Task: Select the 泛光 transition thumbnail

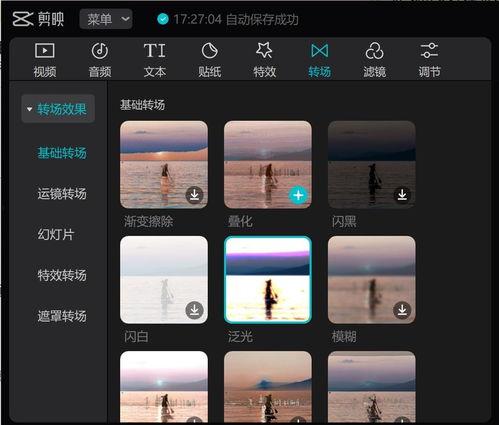Action: coord(268,280)
